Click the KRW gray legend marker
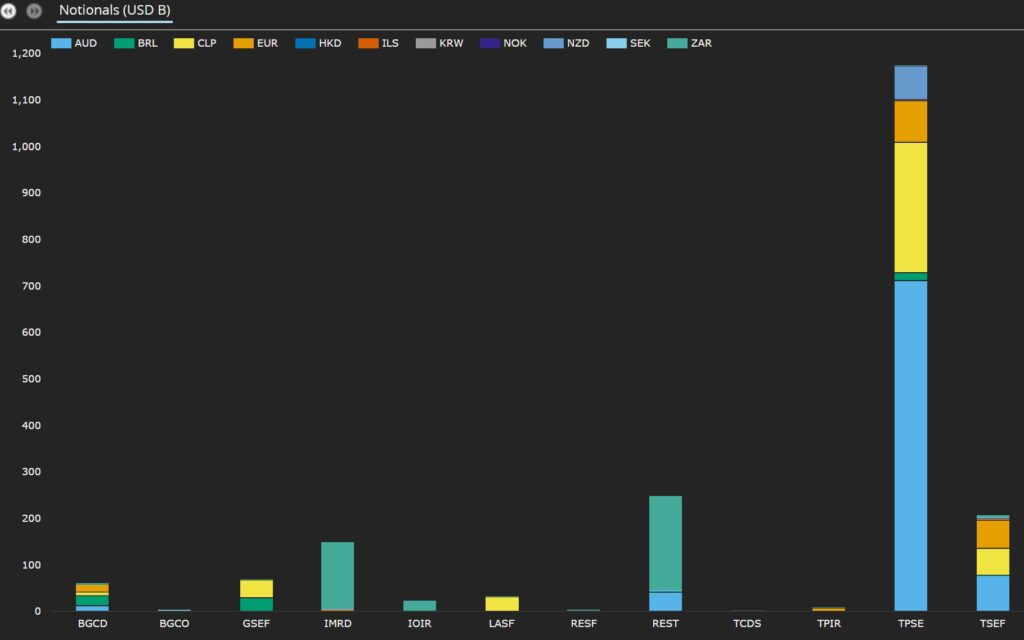This screenshot has width=1024, height=640. coord(425,44)
